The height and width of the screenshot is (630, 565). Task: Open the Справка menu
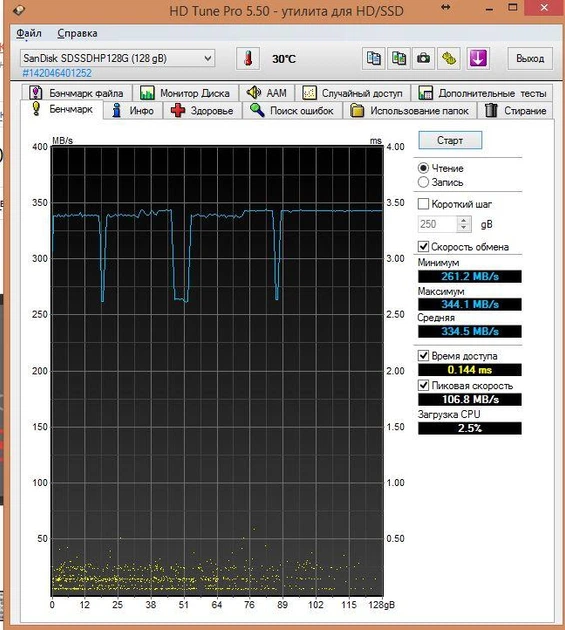pyautogui.click(x=77, y=33)
